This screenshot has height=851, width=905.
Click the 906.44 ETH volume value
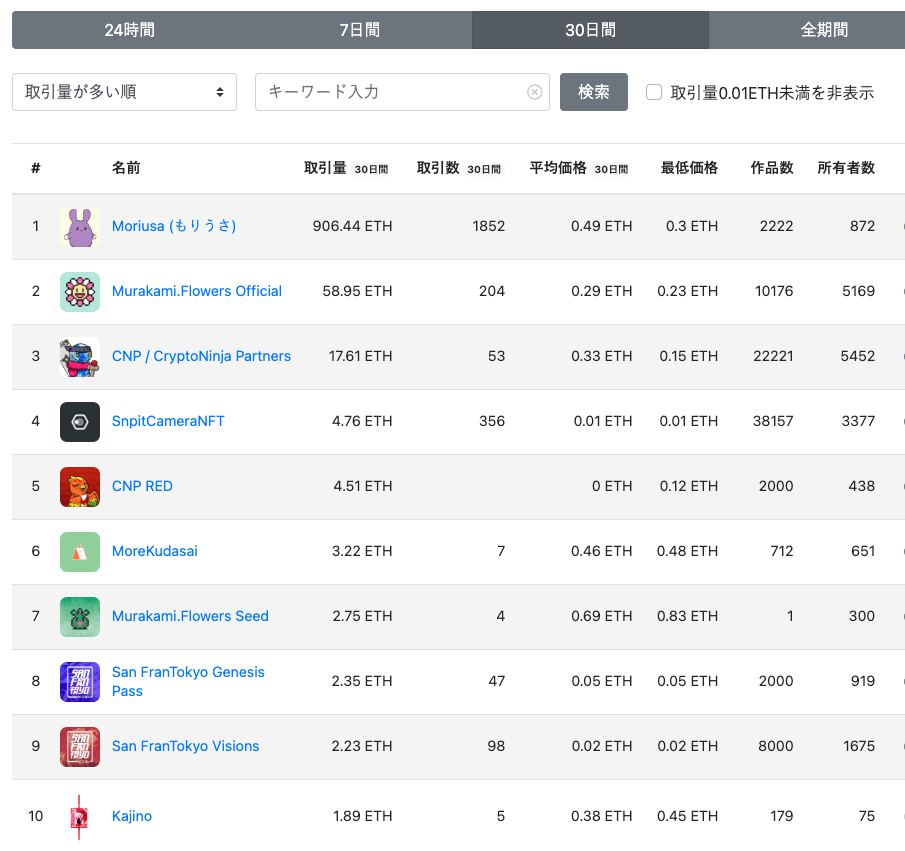pos(352,226)
